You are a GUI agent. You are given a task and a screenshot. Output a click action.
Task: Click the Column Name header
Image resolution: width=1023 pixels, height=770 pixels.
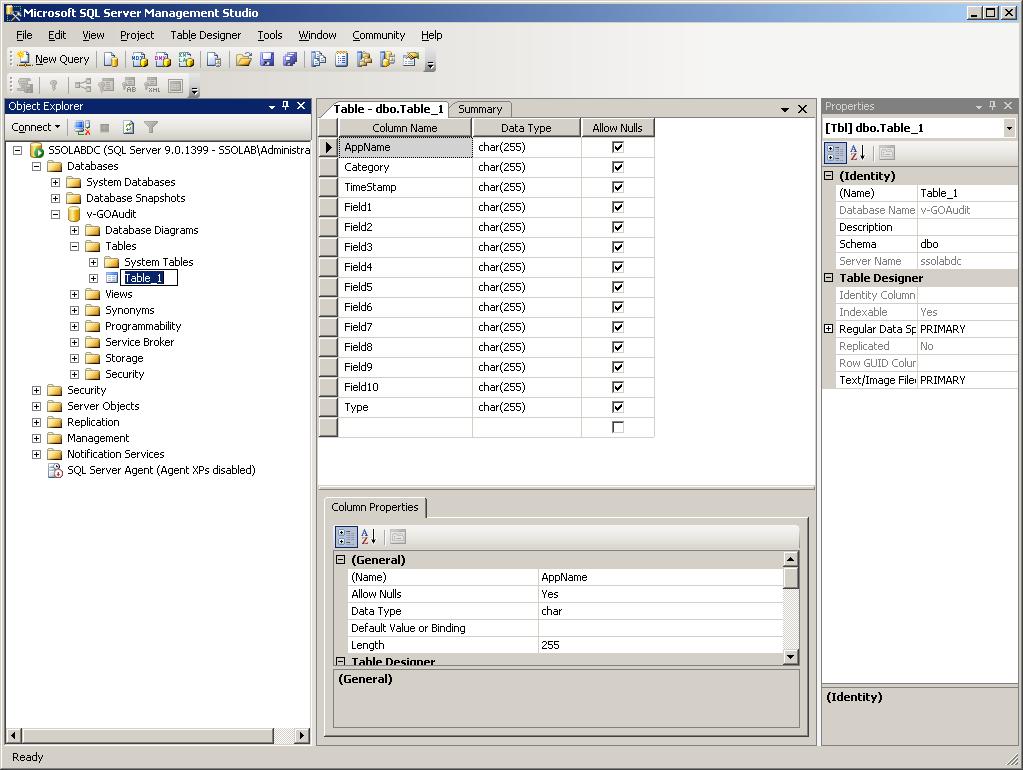[405, 128]
